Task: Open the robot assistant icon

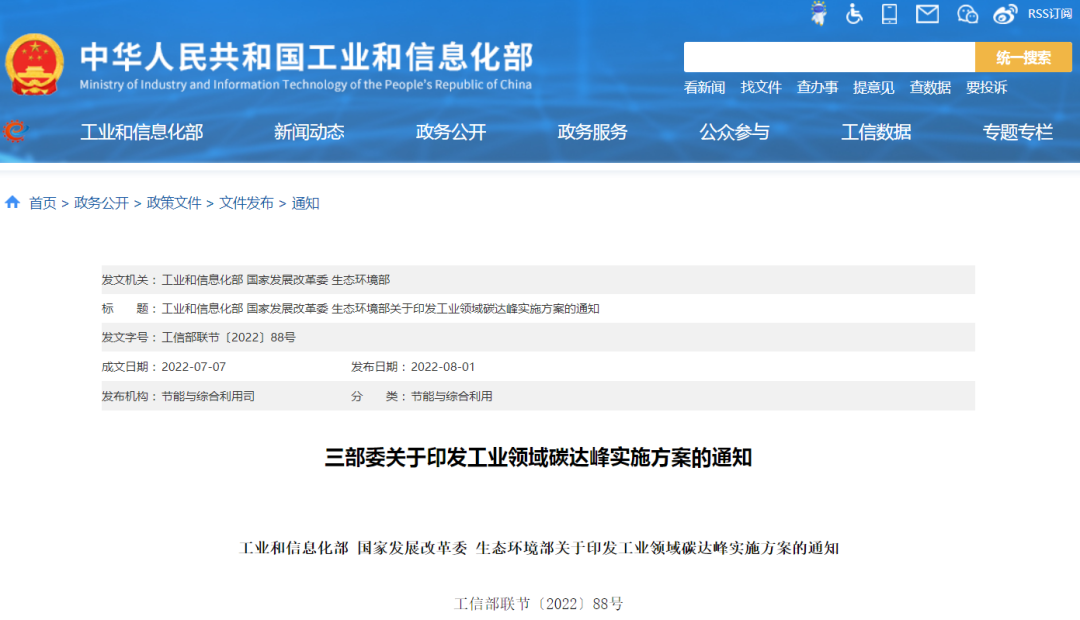Action: coord(819,14)
